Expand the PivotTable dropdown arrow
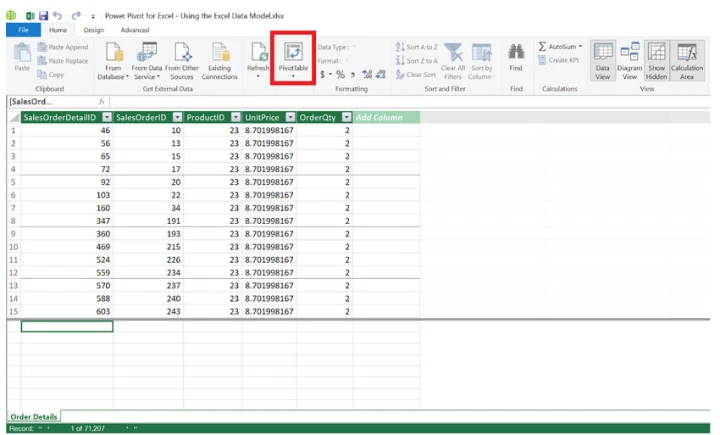 (x=293, y=76)
